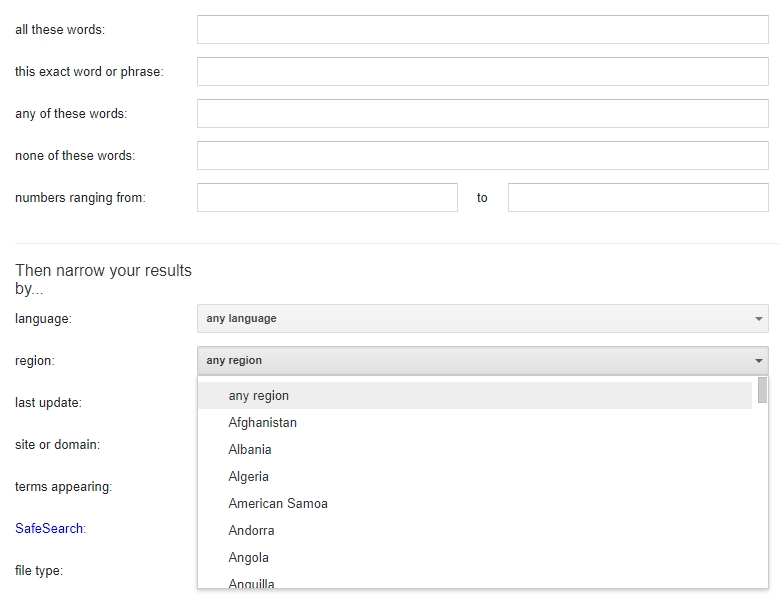Click the 'numbers ranging from' start field
This screenshot has width=779, height=596.
(x=327, y=198)
